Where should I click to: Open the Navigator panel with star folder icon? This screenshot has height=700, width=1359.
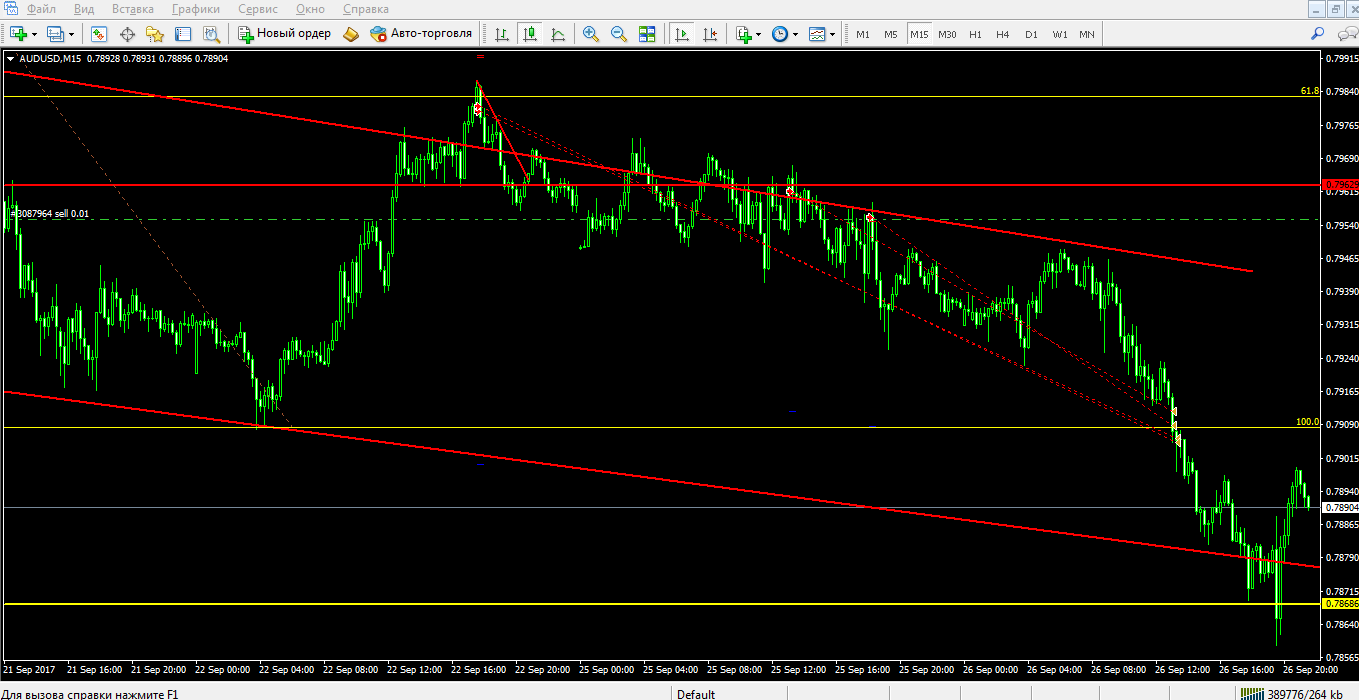tap(155, 34)
